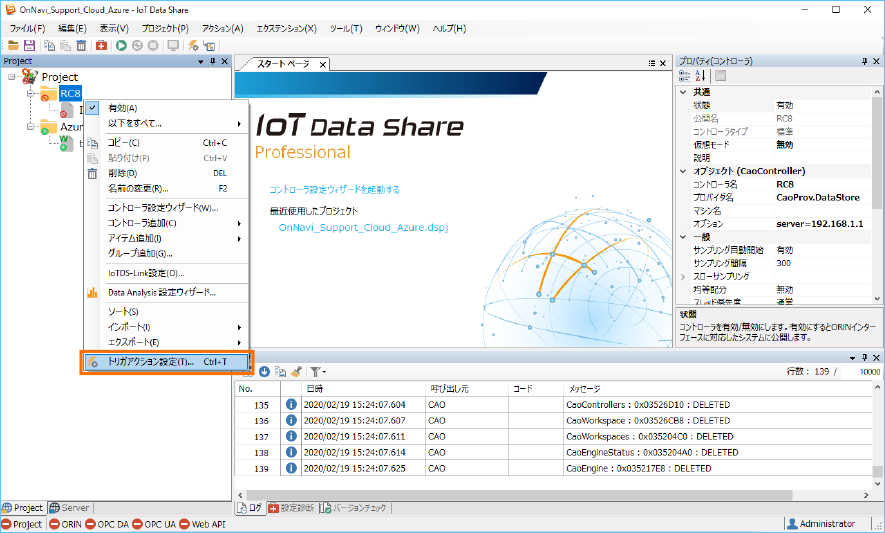885x533 pixels.
Task: Toggle the checked 有効(A) menu item
Action: [x=122, y=108]
